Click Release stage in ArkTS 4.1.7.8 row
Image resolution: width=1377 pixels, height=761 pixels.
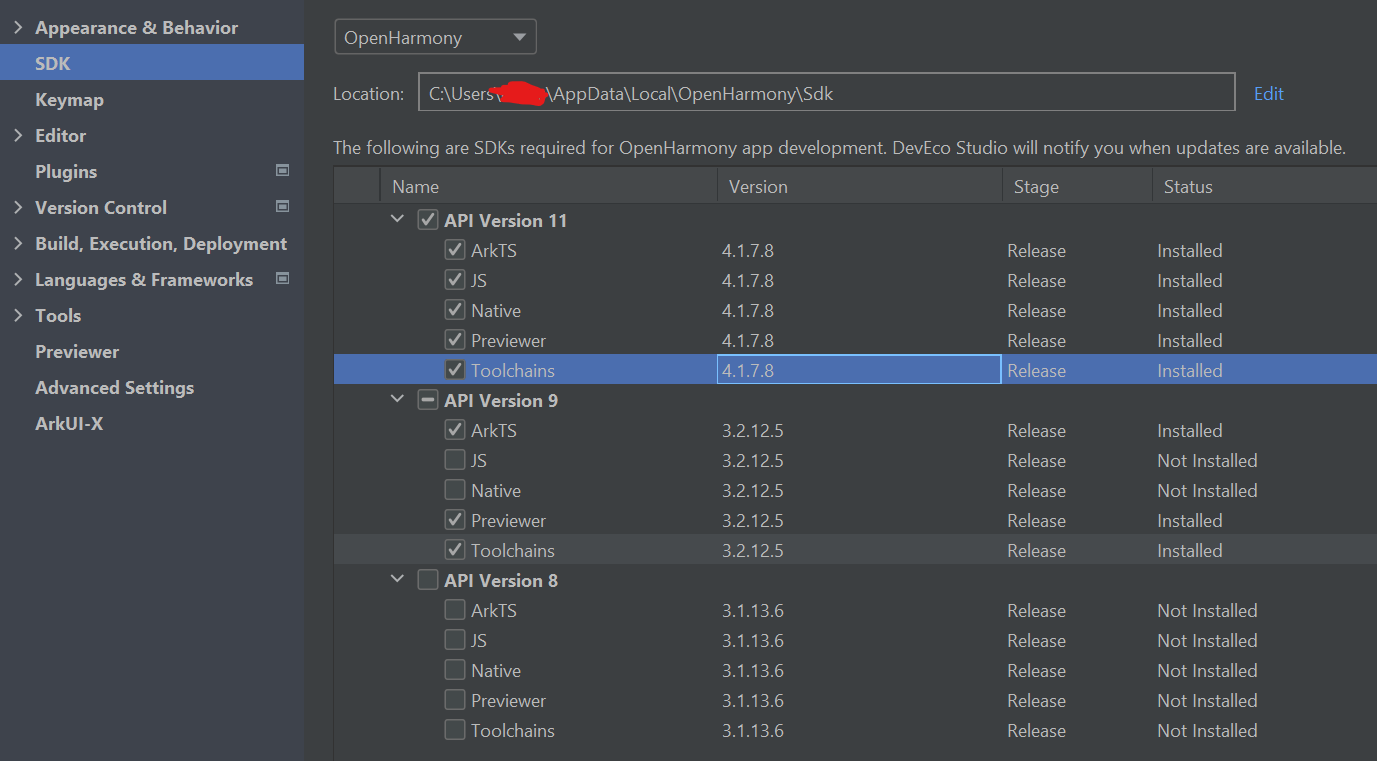tap(1036, 250)
